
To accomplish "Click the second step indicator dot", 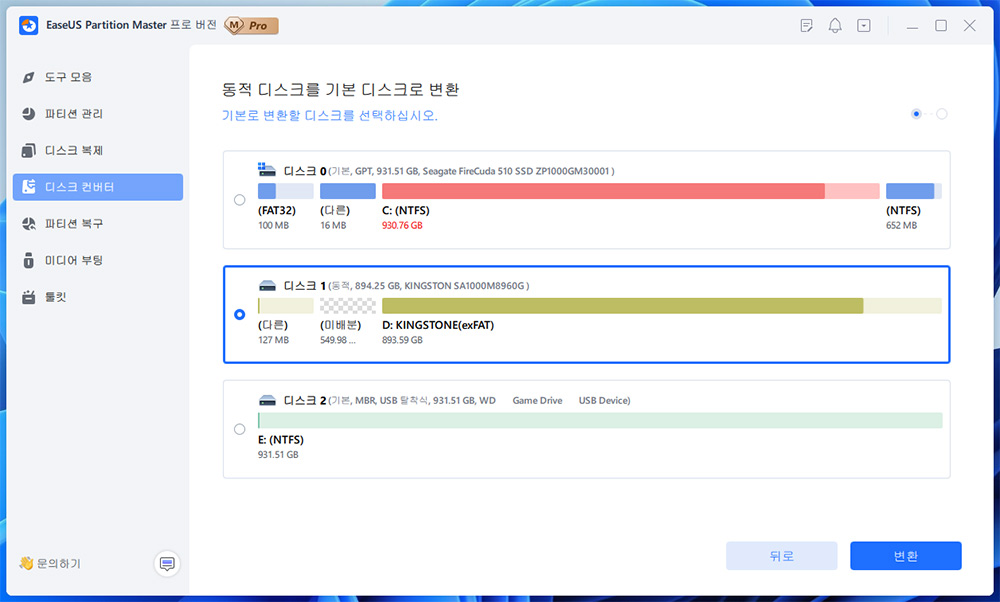I will [x=941, y=114].
